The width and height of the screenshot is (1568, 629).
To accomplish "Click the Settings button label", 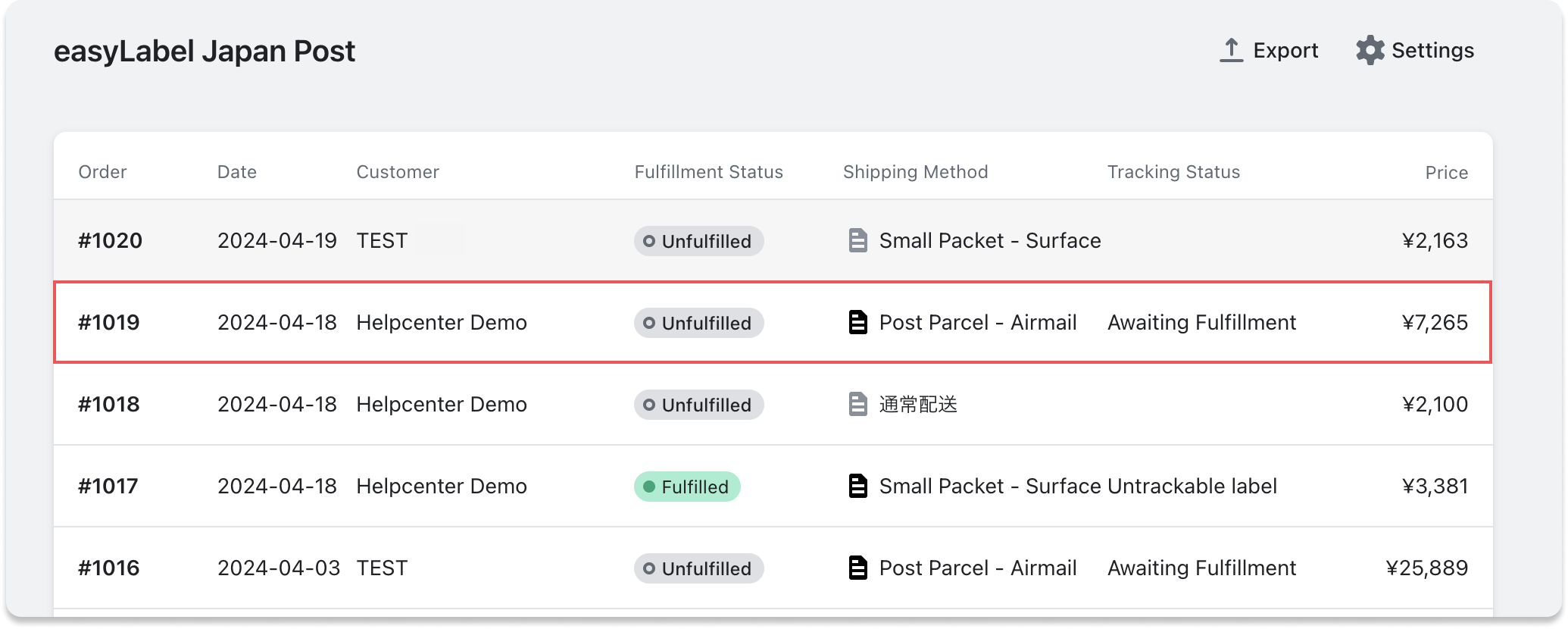I will point(1432,50).
